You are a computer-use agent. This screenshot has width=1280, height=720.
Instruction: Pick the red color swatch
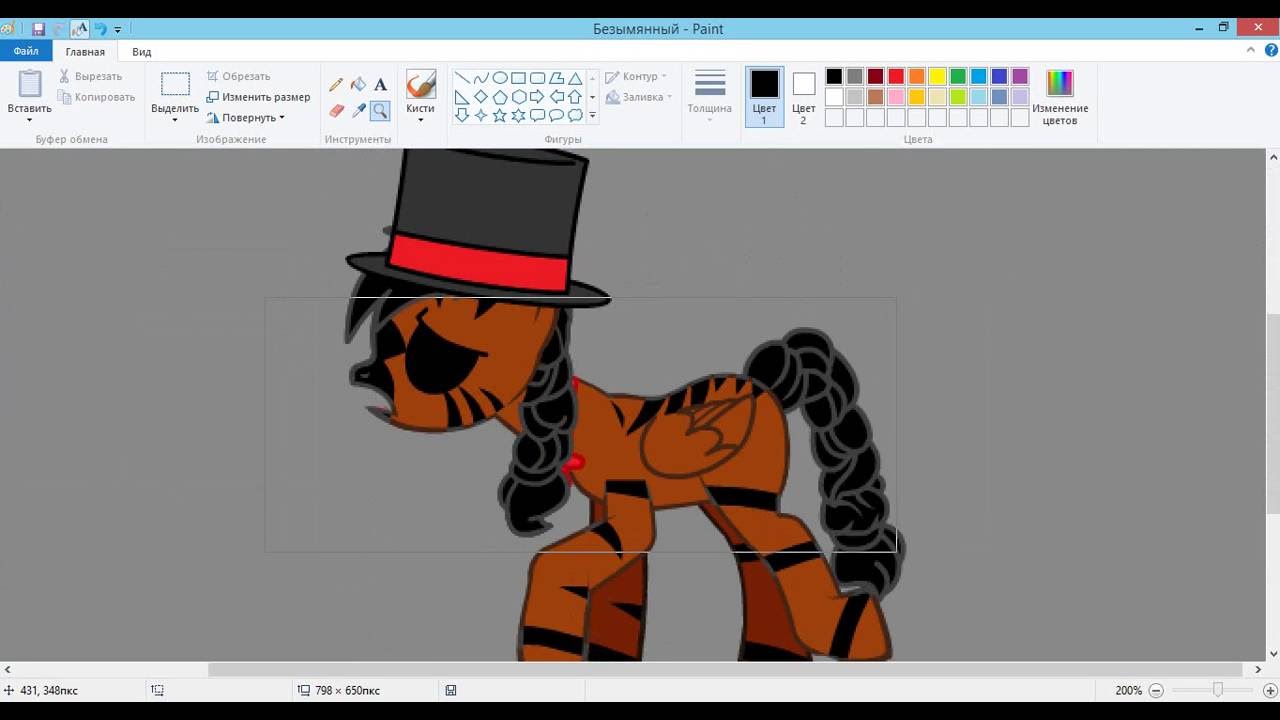click(896, 76)
